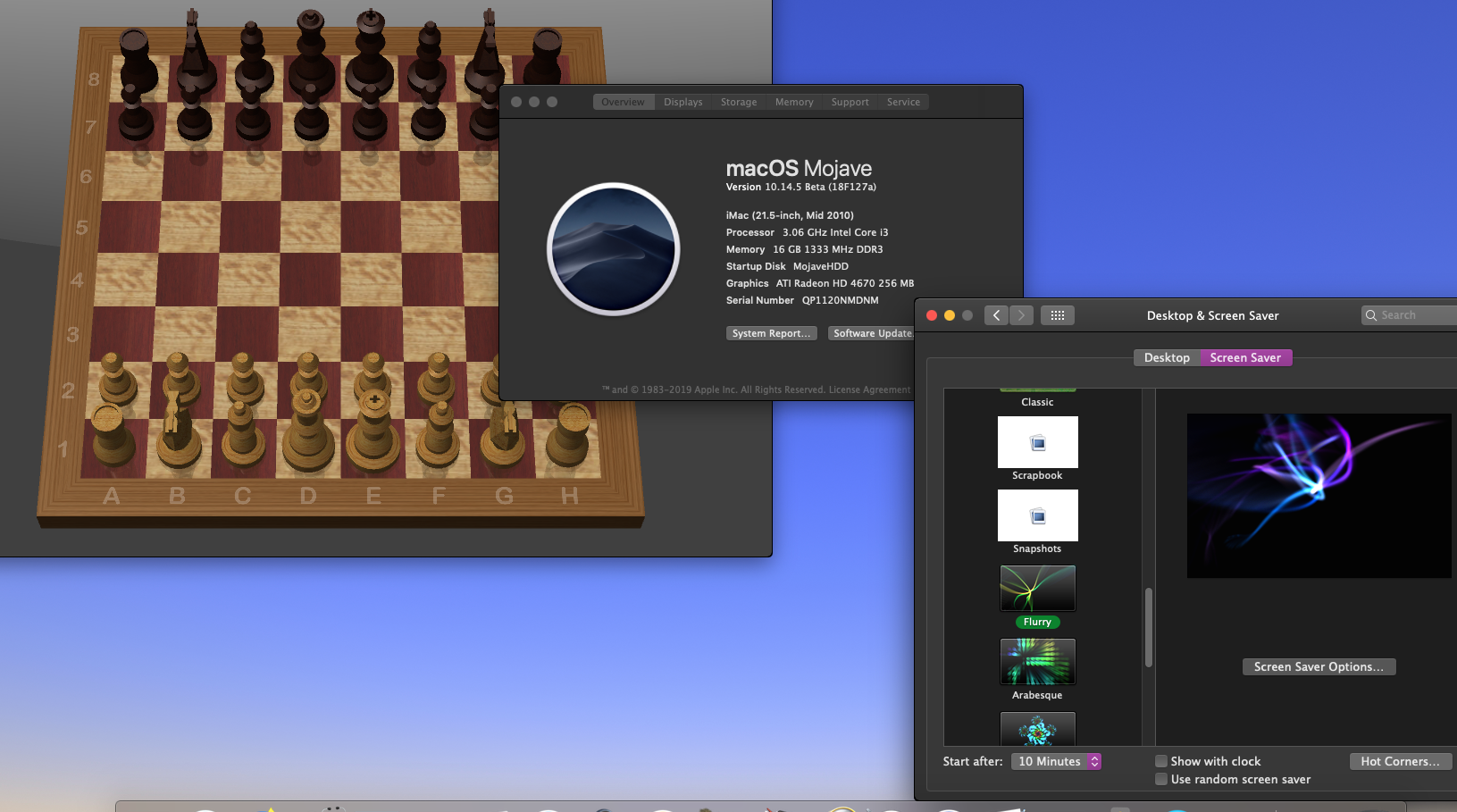Click the Search field in Desktop & Screen Saver
The width and height of the screenshot is (1457, 812).
click(1410, 315)
